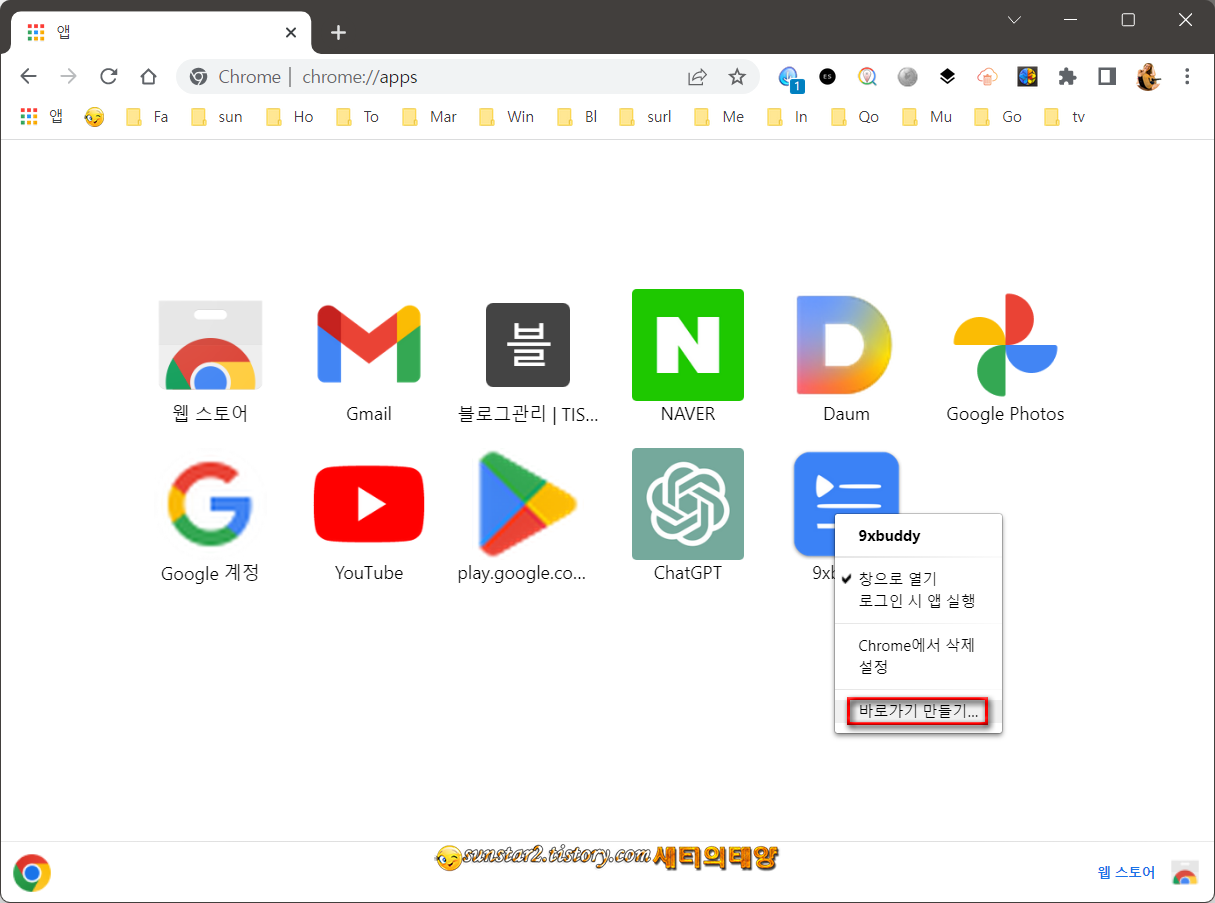1215x903 pixels.
Task: Go to the home page via house icon
Action: point(148,77)
